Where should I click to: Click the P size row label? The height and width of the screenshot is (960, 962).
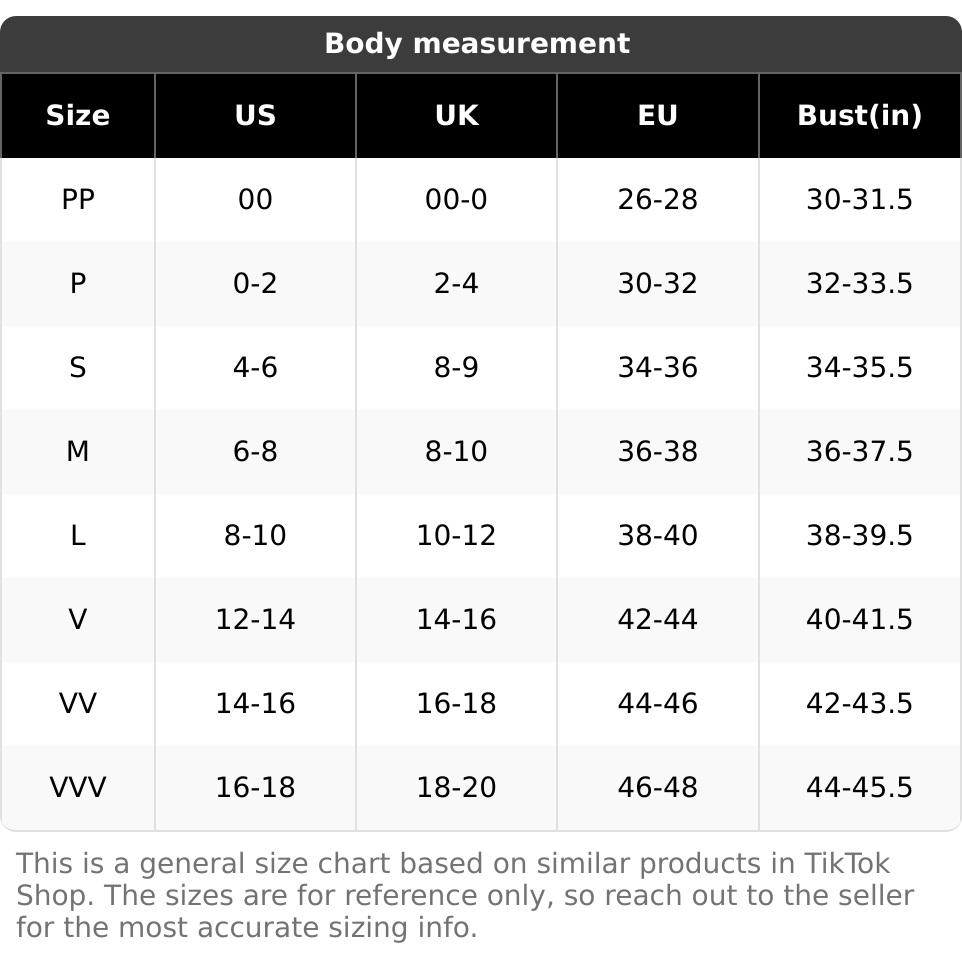[x=78, y=284]
